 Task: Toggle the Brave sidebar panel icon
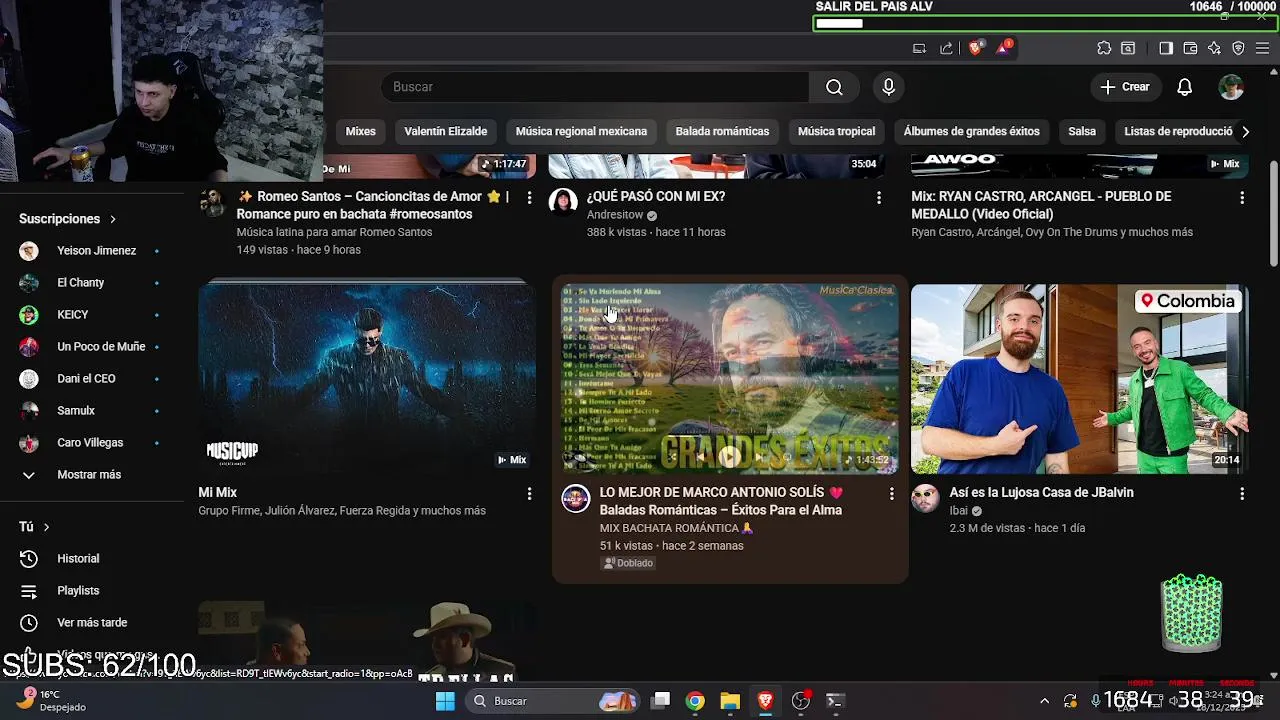pos(1166,48)
